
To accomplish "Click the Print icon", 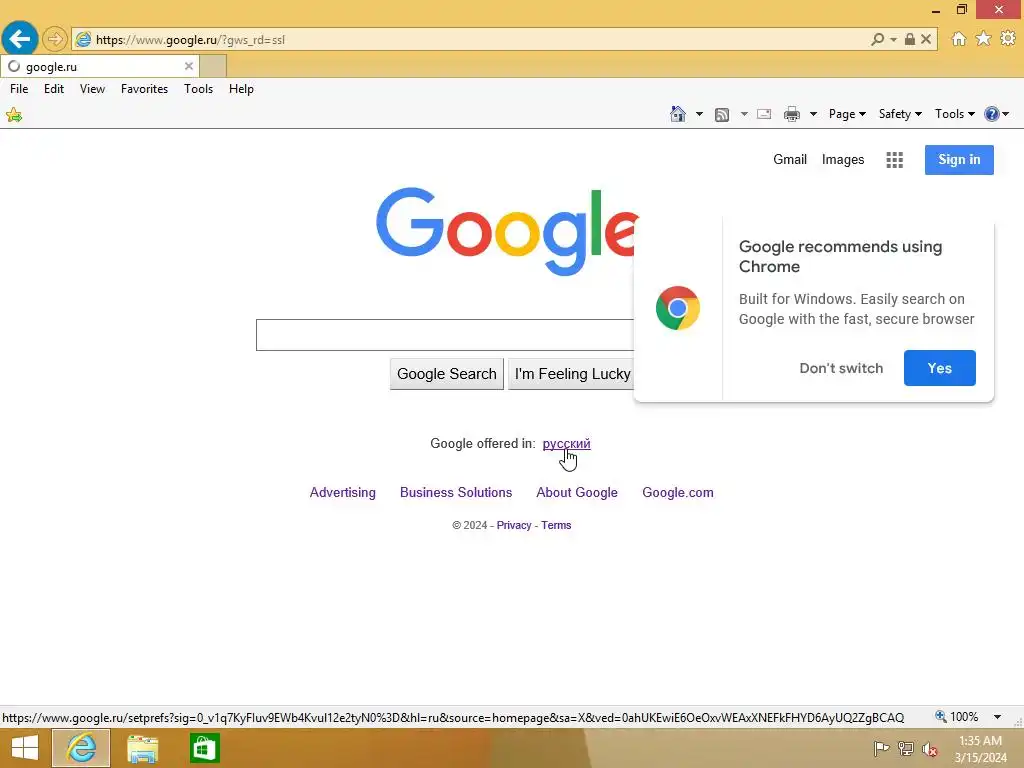I will (792, 114).
